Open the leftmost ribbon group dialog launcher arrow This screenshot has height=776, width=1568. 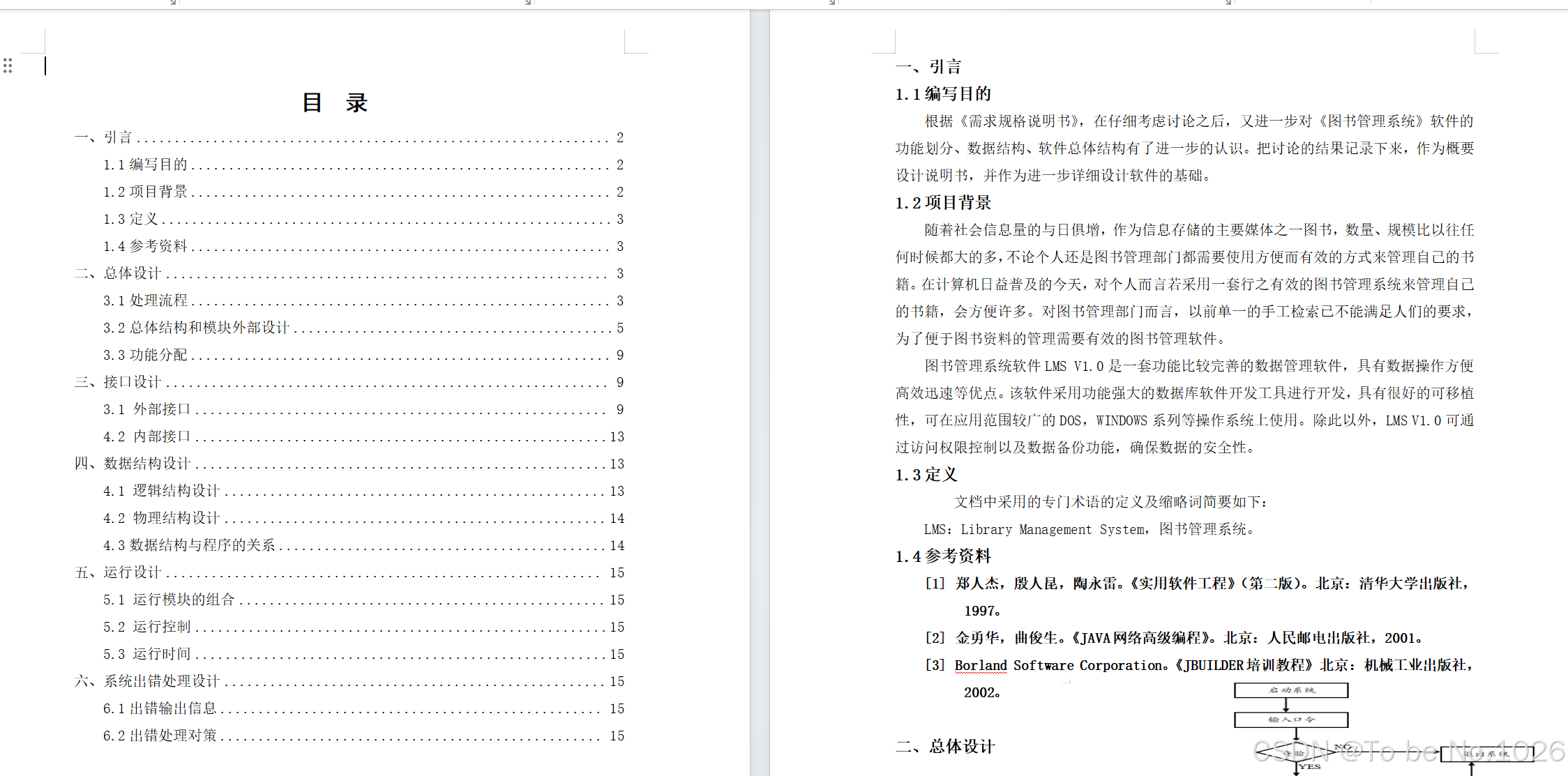click(x=173, y=3)
